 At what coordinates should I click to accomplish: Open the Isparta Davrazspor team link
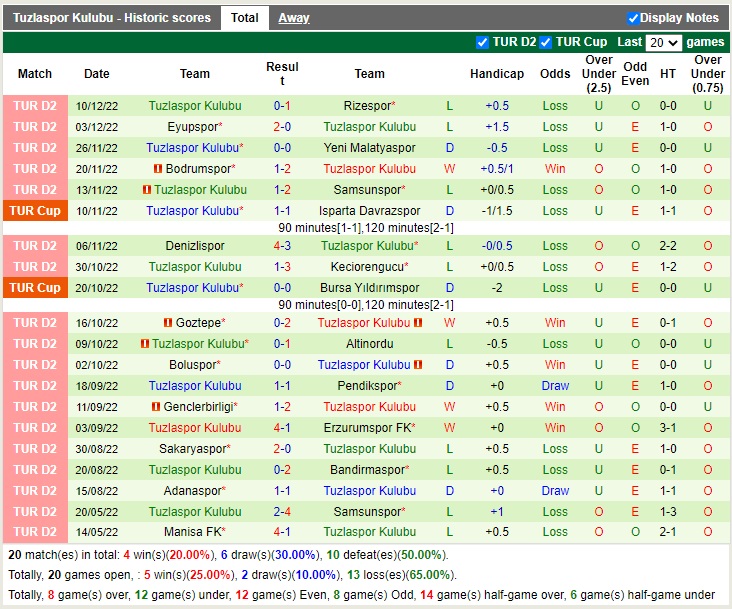369,211
